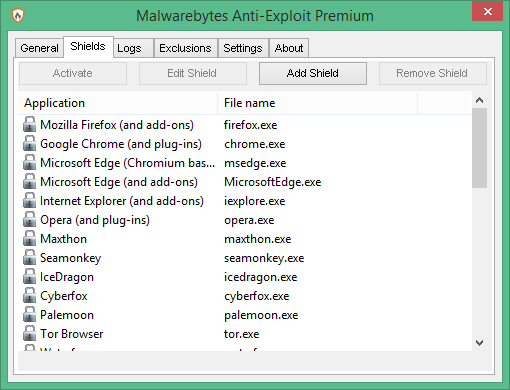Click the lock icon beside Microsoft Edge (Chromium bas...
This screenshot has height=390, width=510.
point(30,162)
